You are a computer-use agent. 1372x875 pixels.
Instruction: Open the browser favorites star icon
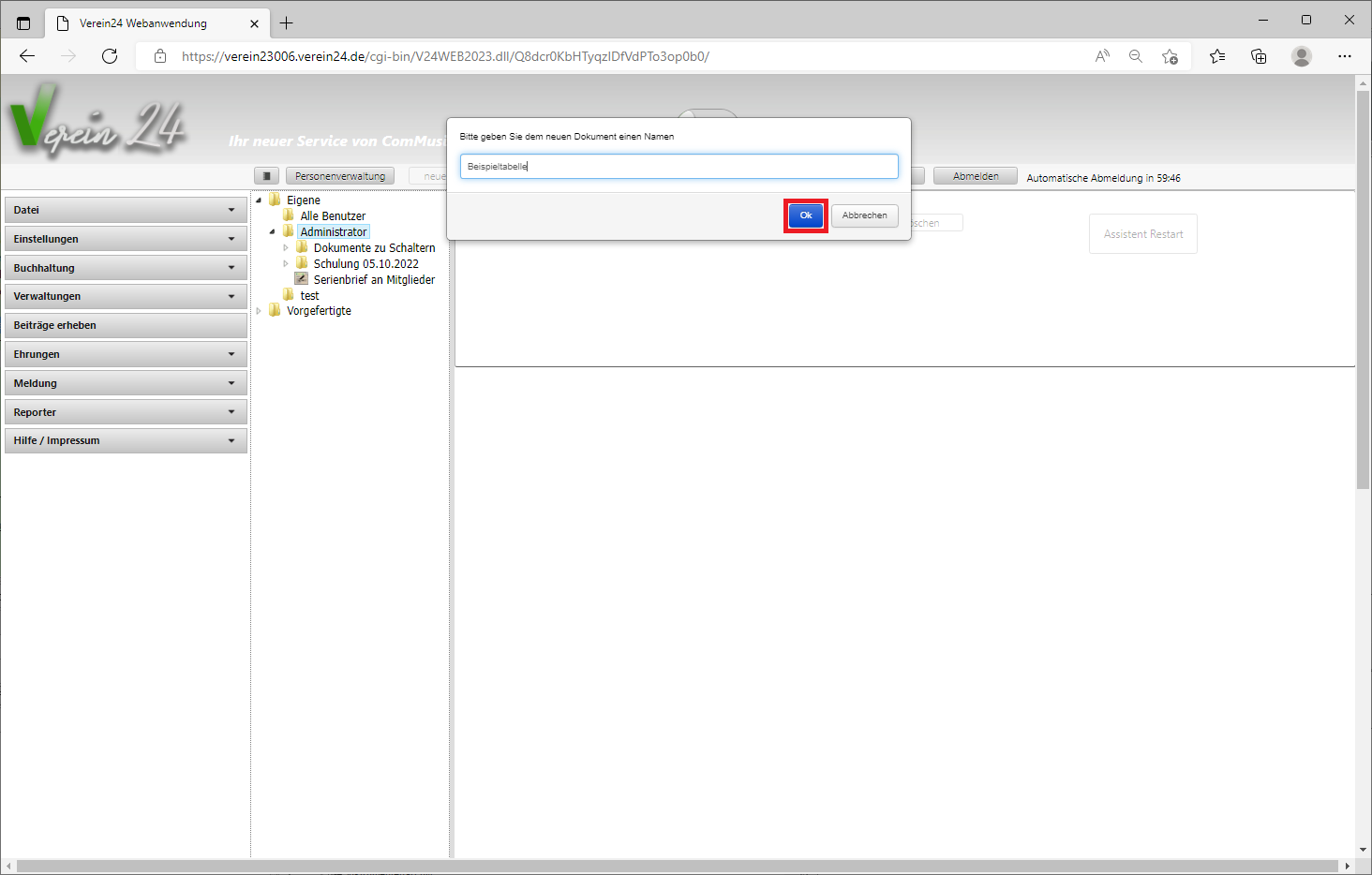point(1217,56)
